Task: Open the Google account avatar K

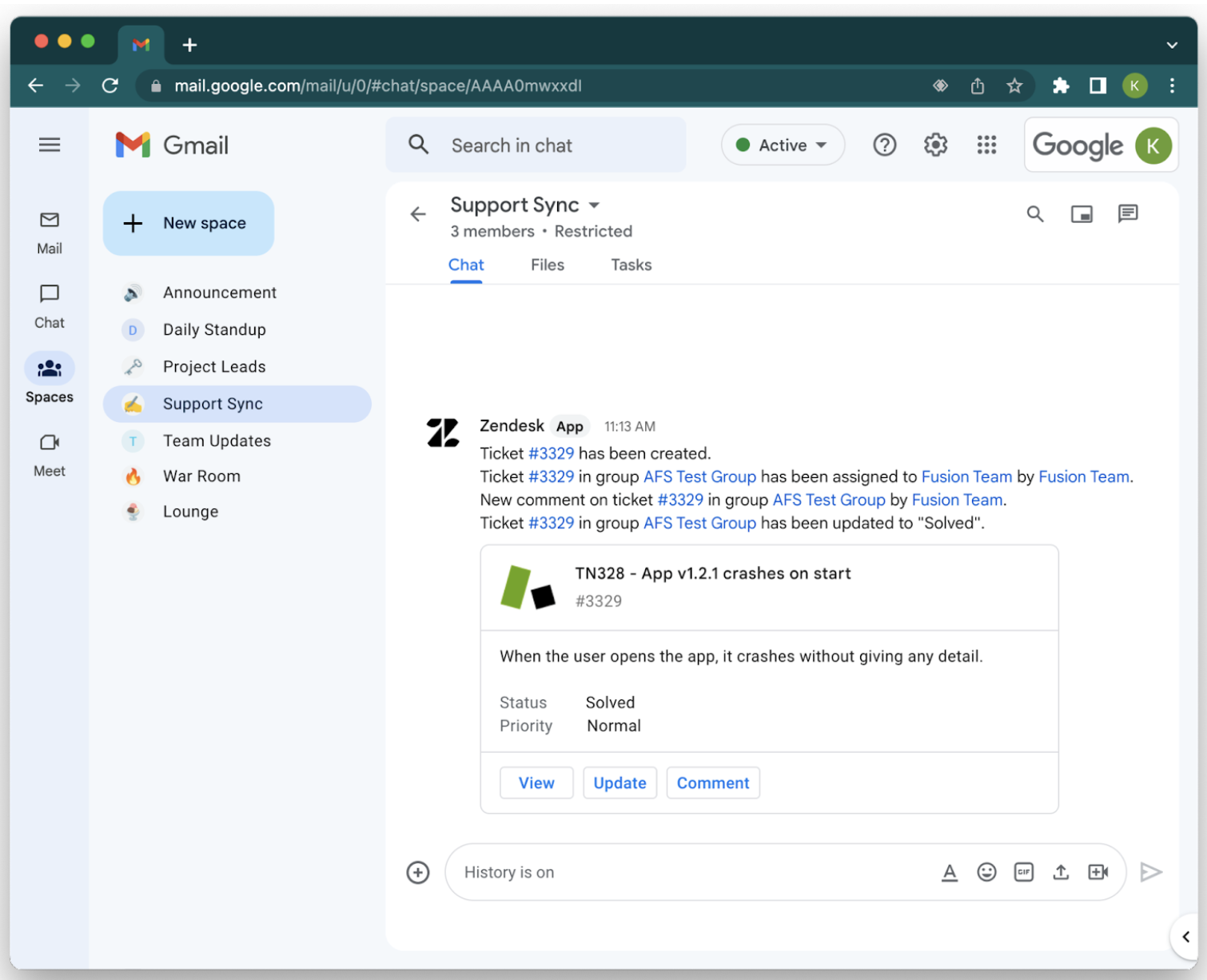Action: point(1153,145)
